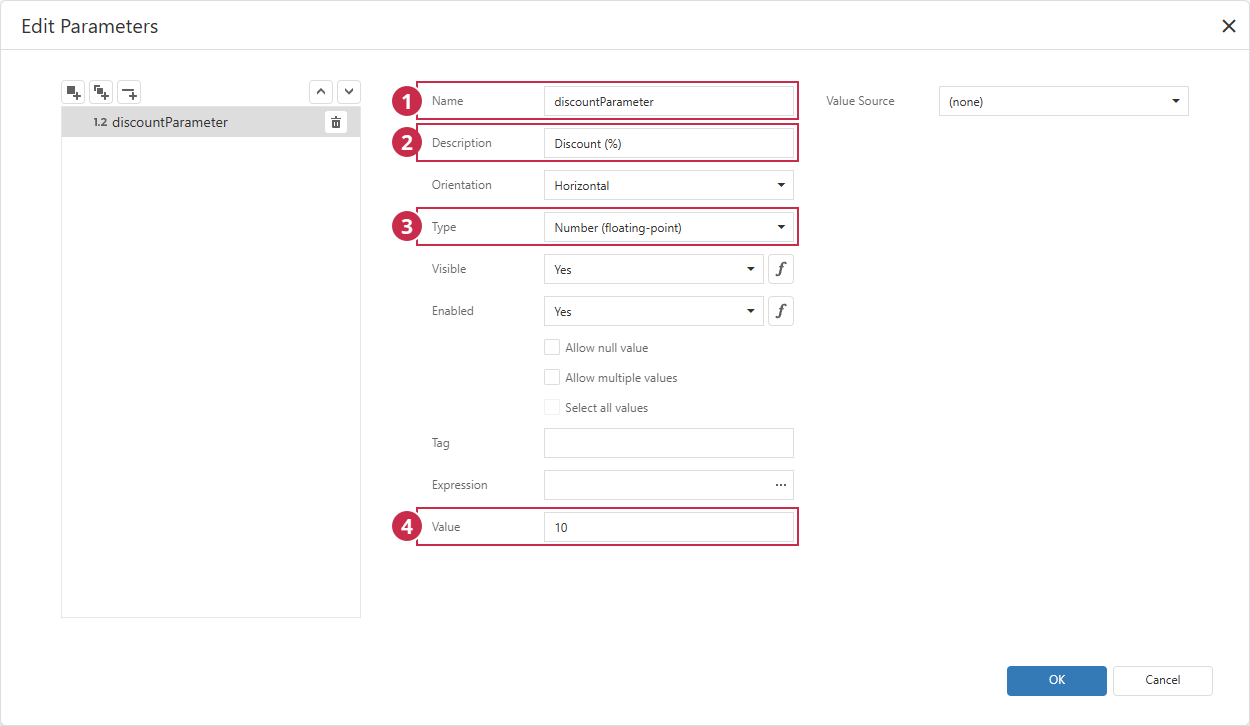Viewport: 1250px width, 726px height.
Task: Focus the Description input field
Action: tap(669, 143)
